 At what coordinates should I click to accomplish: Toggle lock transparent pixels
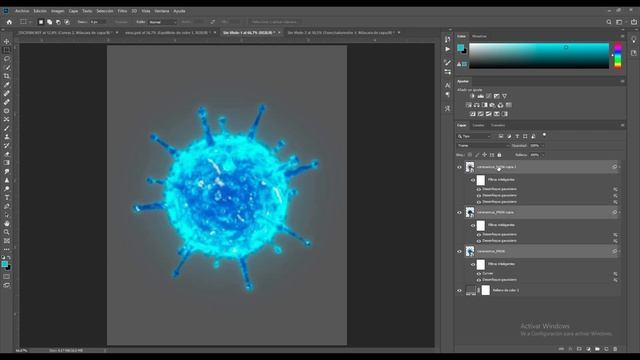[470, 155]
